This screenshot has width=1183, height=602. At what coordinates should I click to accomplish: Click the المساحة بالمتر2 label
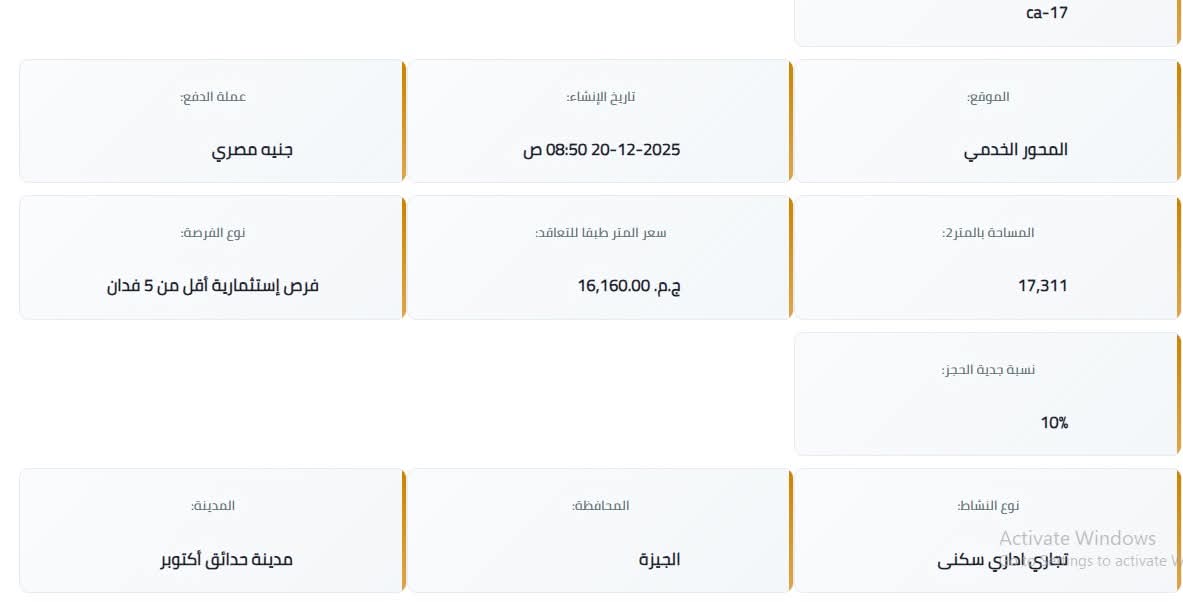[988, 233]
